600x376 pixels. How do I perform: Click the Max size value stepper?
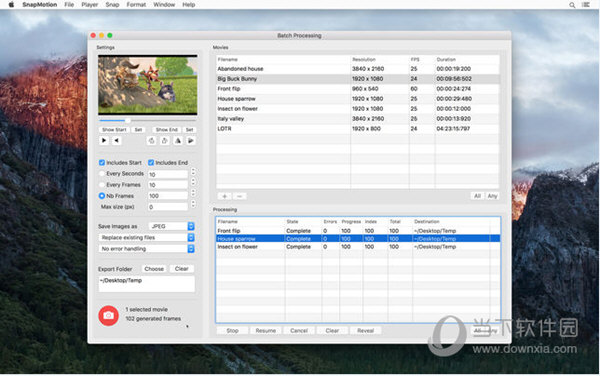tap(193, 203)
